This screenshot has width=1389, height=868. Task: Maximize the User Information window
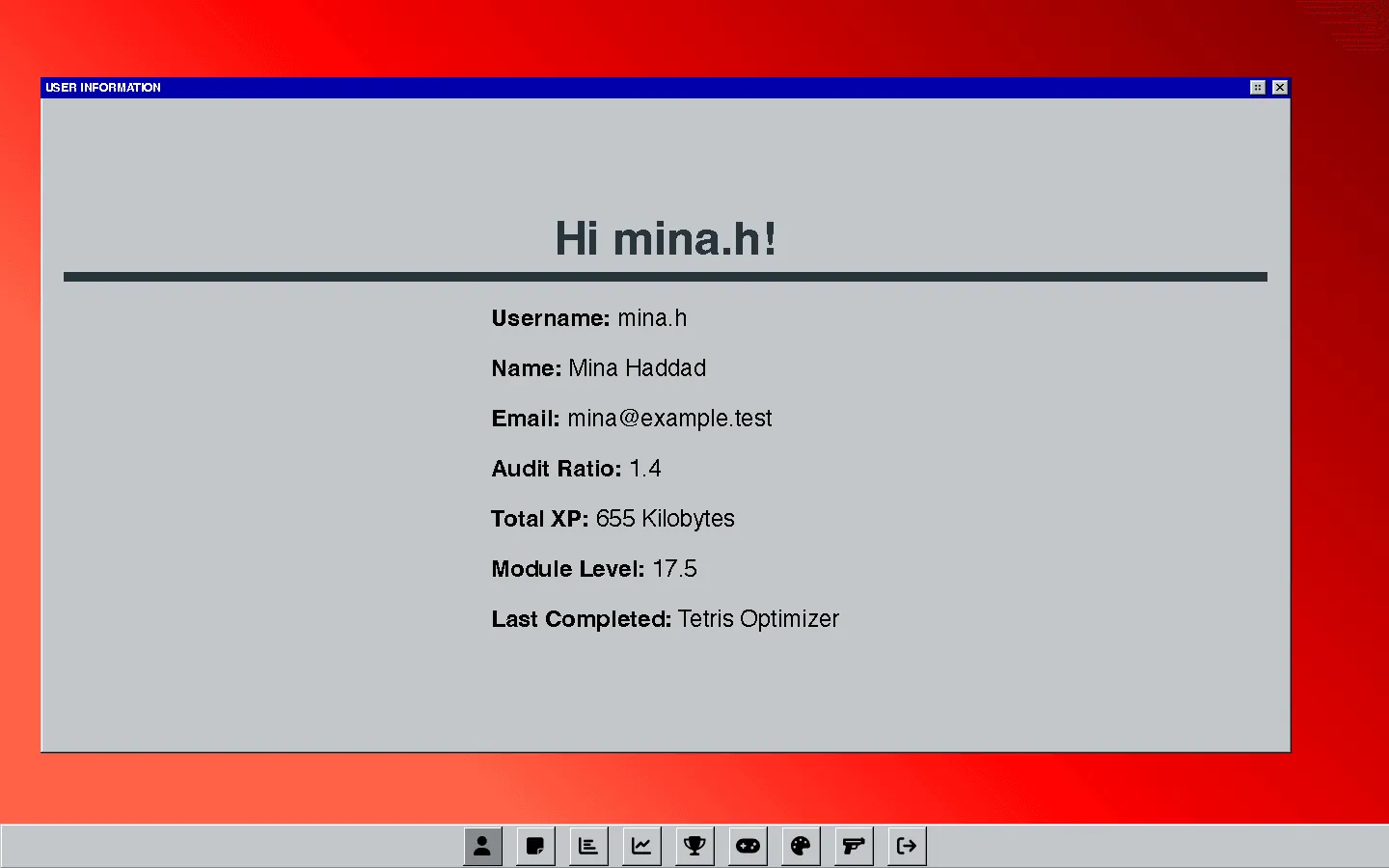1257,87
